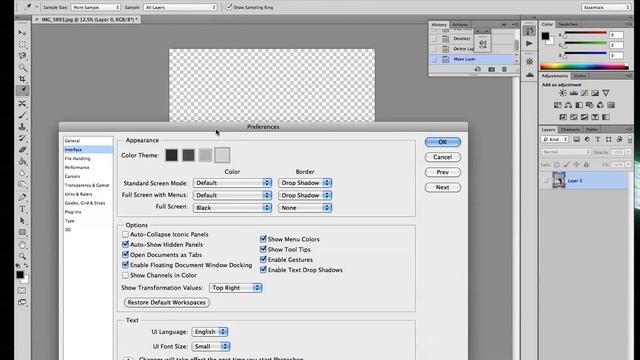Screen dimensions: 640x360
Task: Click the lock all padlock icon
Action: (586, 164)
